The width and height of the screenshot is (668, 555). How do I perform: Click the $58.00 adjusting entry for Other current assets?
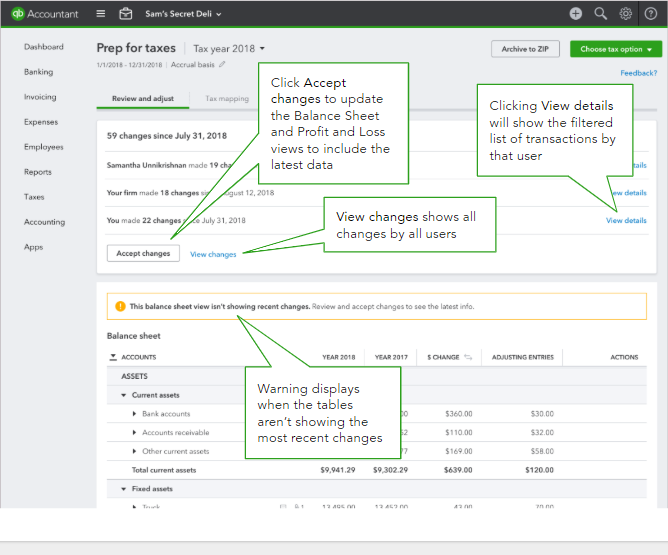point(542,451)
